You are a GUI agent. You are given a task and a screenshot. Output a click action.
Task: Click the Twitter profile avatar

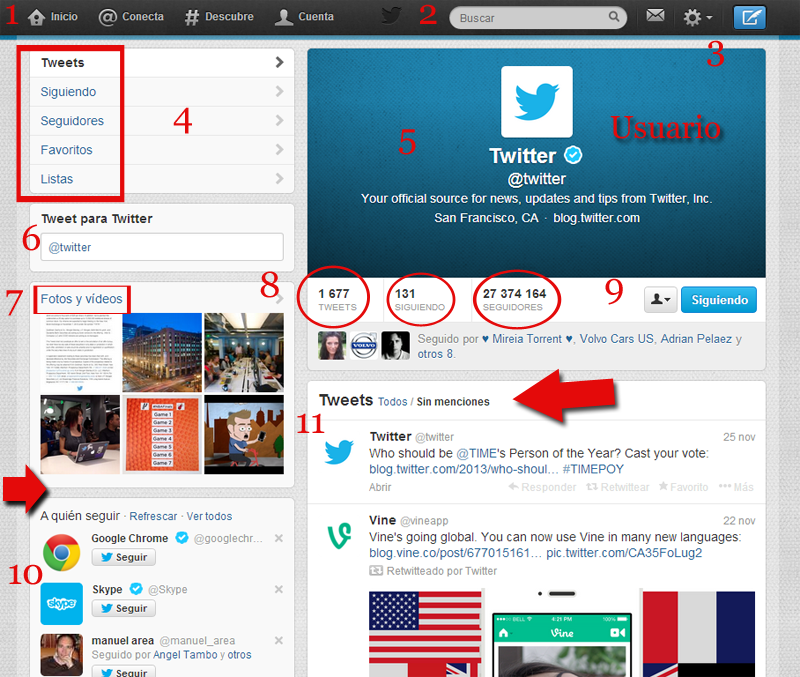pos(536,102)
